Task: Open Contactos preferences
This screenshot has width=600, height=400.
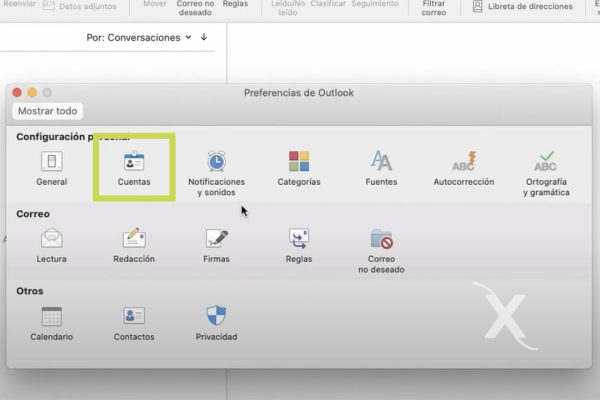Action: click(x=134, y=324)
